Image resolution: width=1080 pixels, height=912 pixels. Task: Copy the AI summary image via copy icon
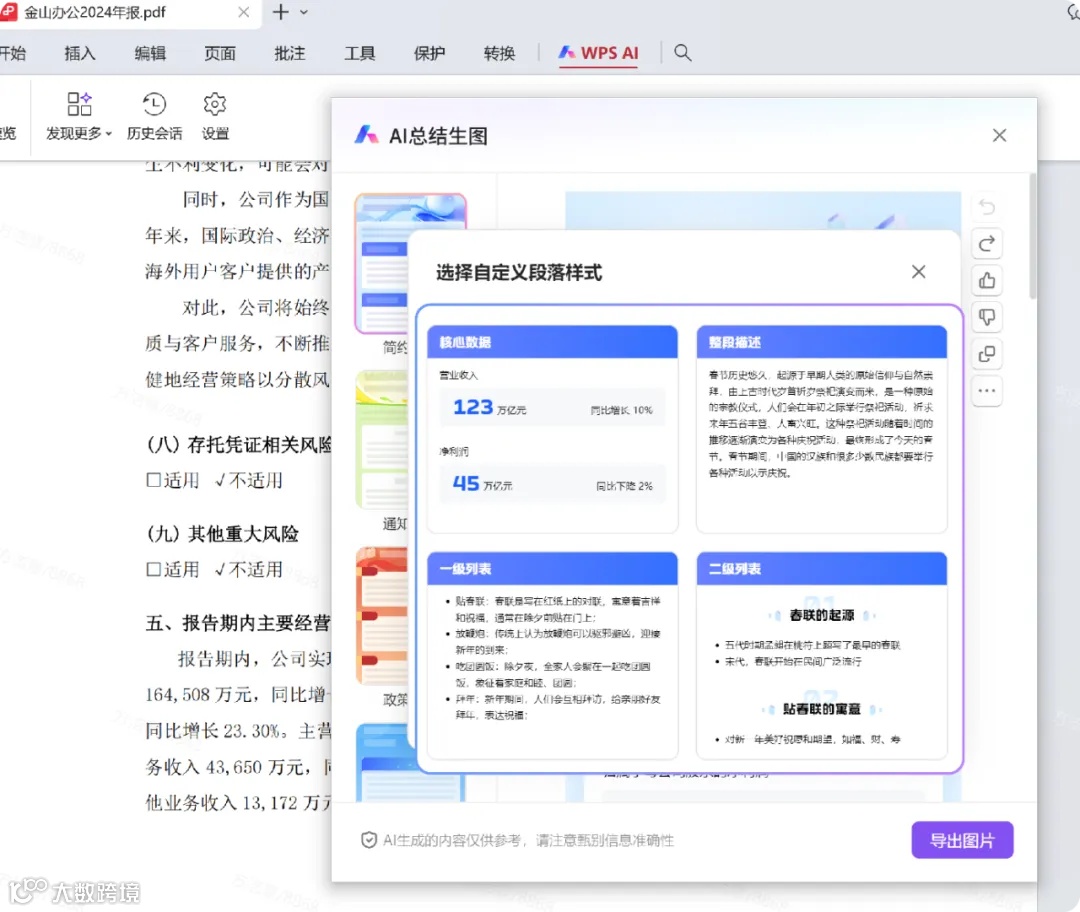987,353
